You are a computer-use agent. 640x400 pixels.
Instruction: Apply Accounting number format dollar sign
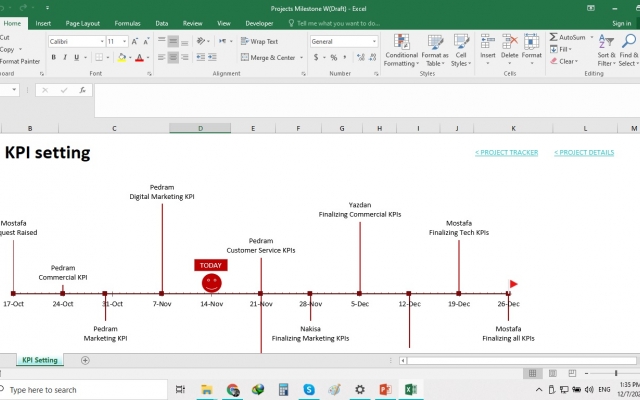316,58
